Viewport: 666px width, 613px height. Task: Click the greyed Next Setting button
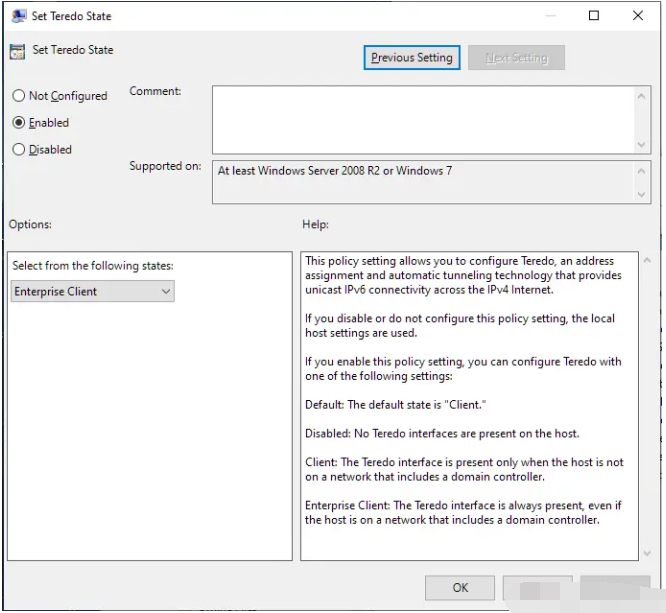click(516, 57)
